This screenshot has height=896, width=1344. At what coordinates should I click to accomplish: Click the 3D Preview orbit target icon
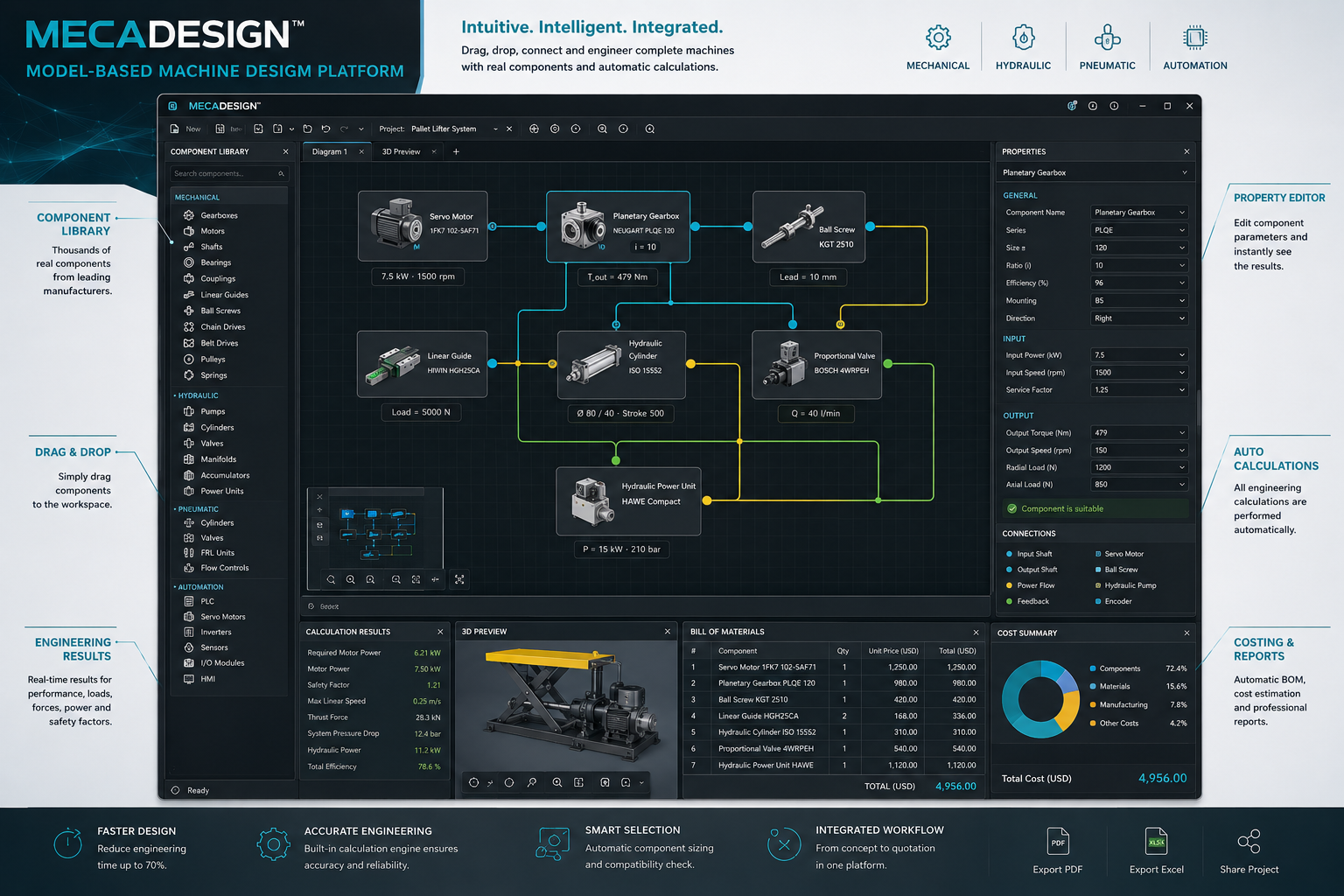tap(473, 782)
